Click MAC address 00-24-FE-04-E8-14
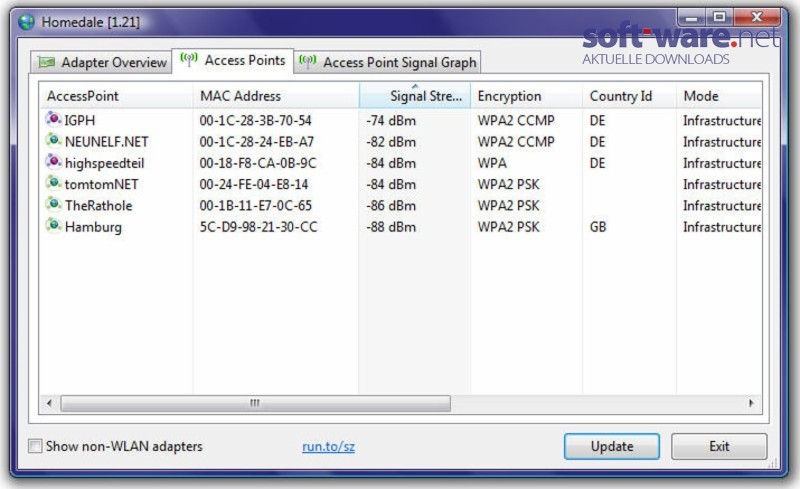The height and width of the screenshot is (489, 800). pos(254,184)
